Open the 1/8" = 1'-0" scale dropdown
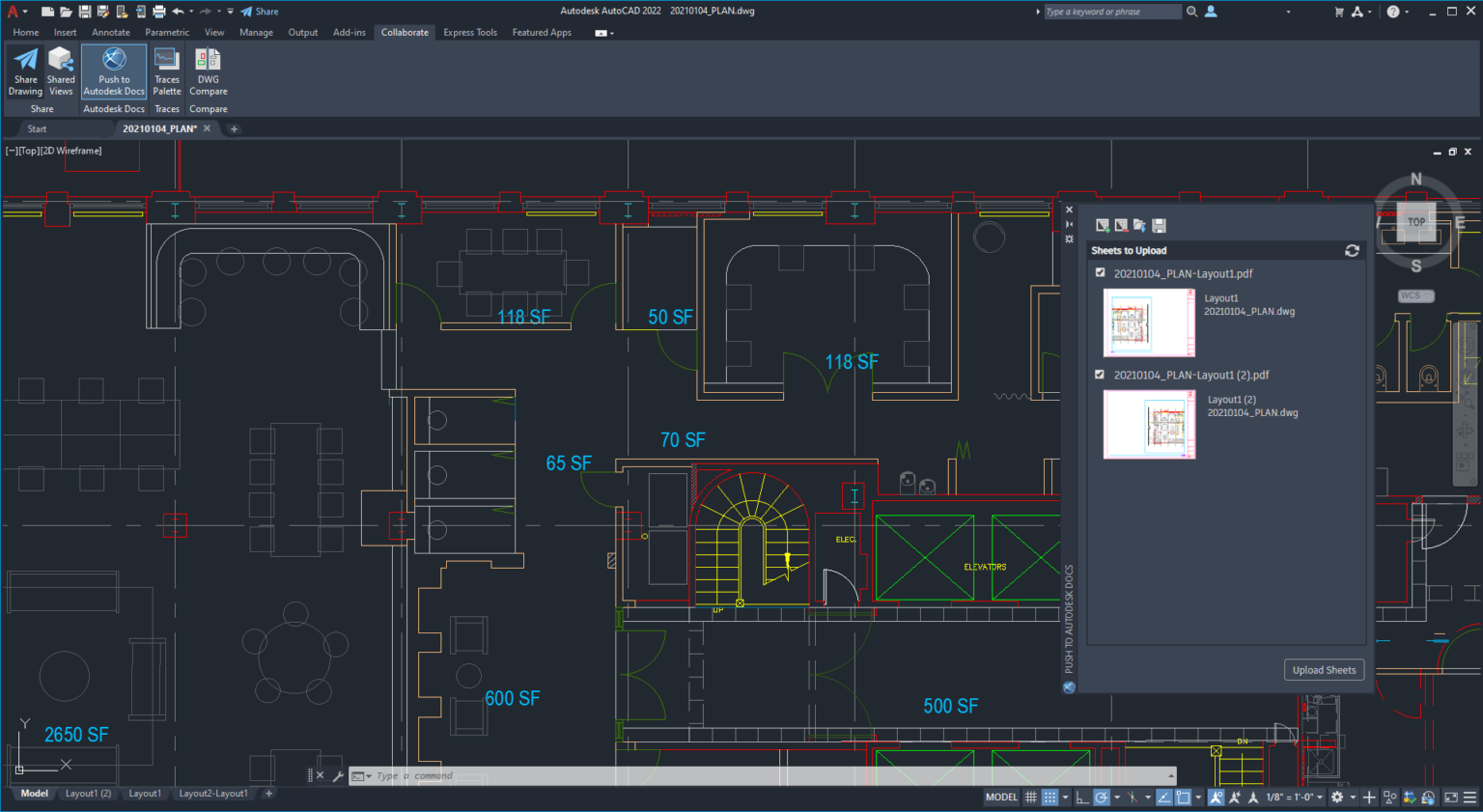1483x812 pixels. click(x=1293, y=798)
